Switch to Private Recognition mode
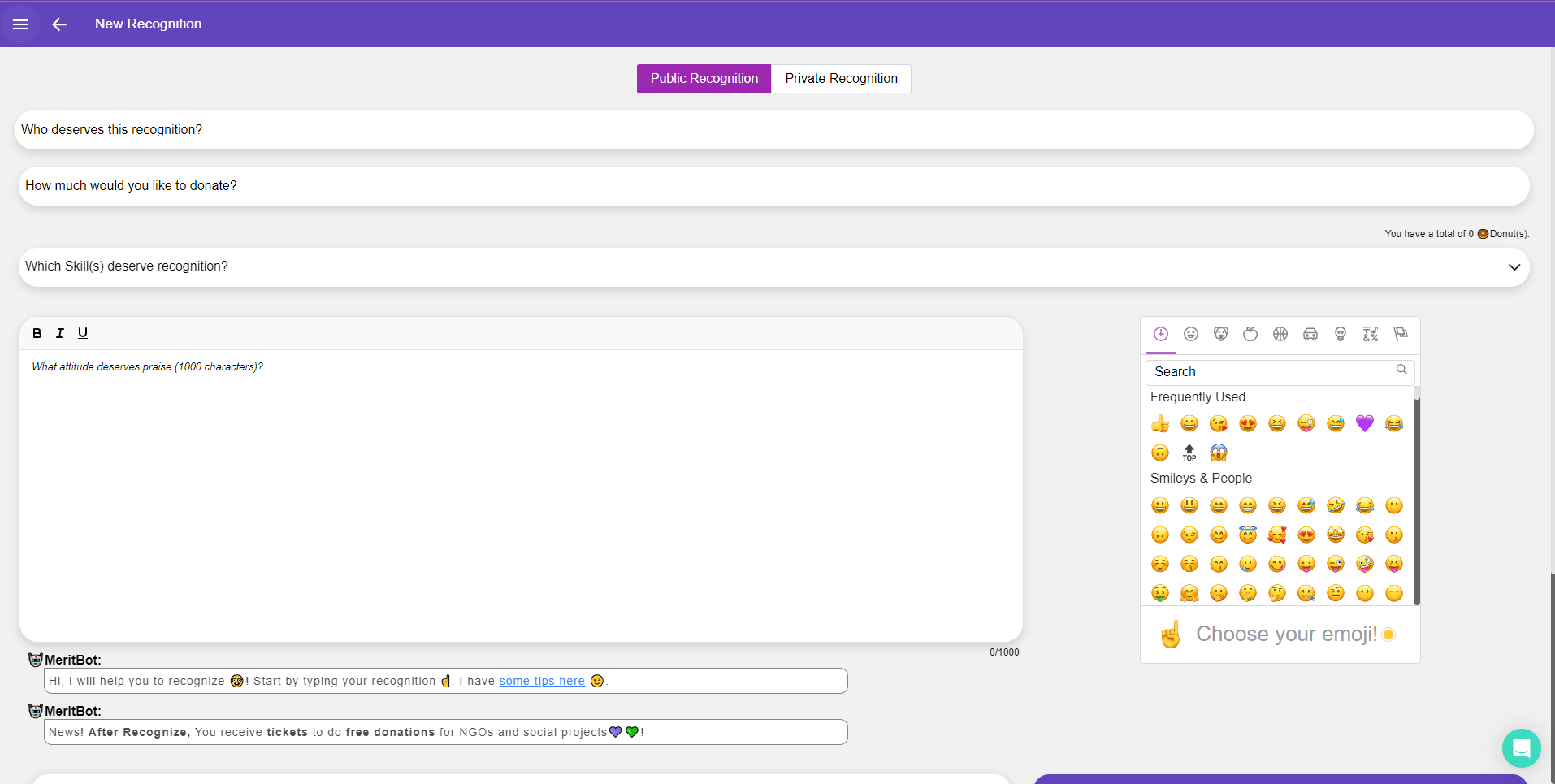 click(841, 79)
